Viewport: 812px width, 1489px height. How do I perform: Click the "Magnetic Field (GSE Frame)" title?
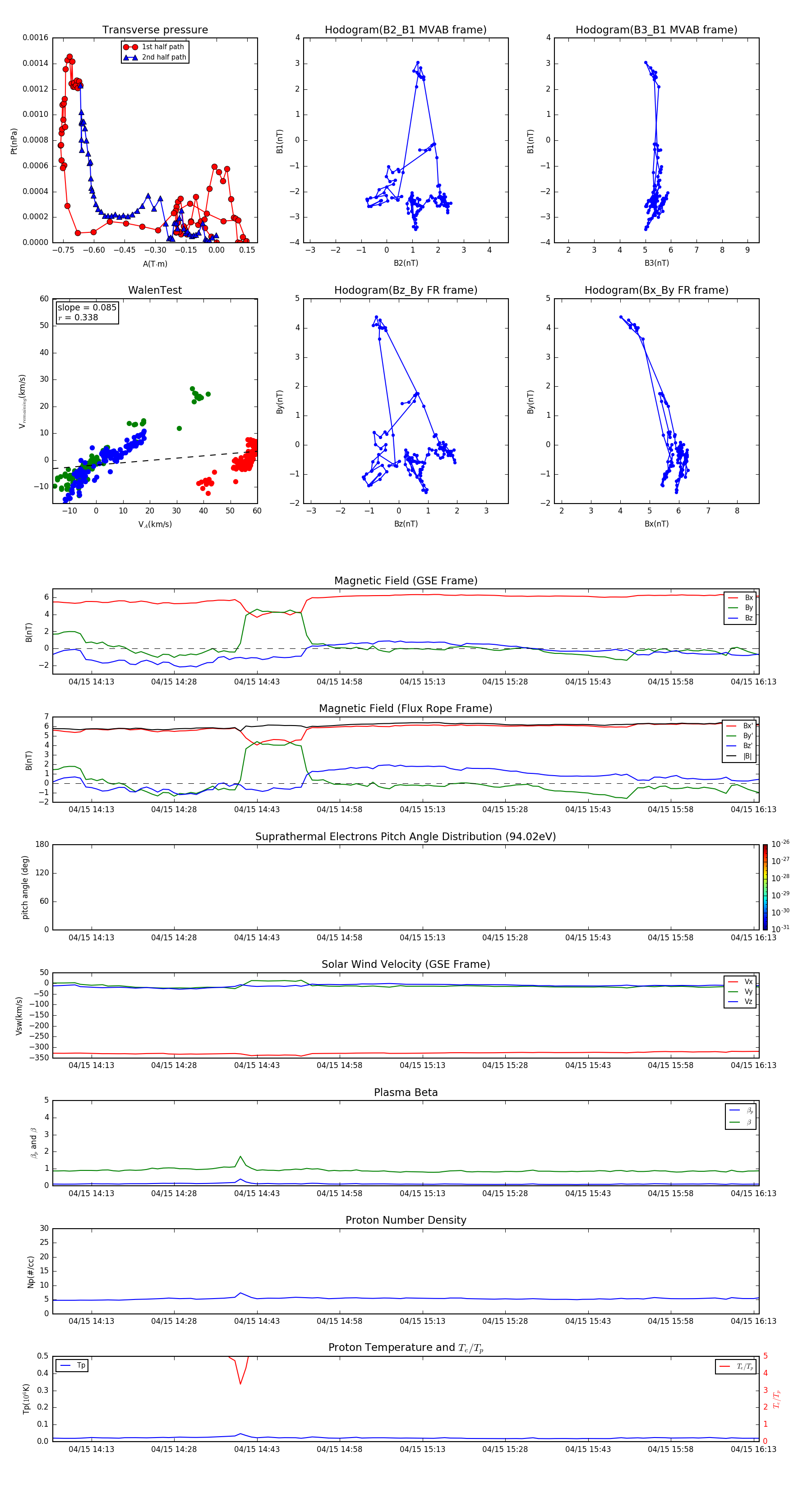406,581
